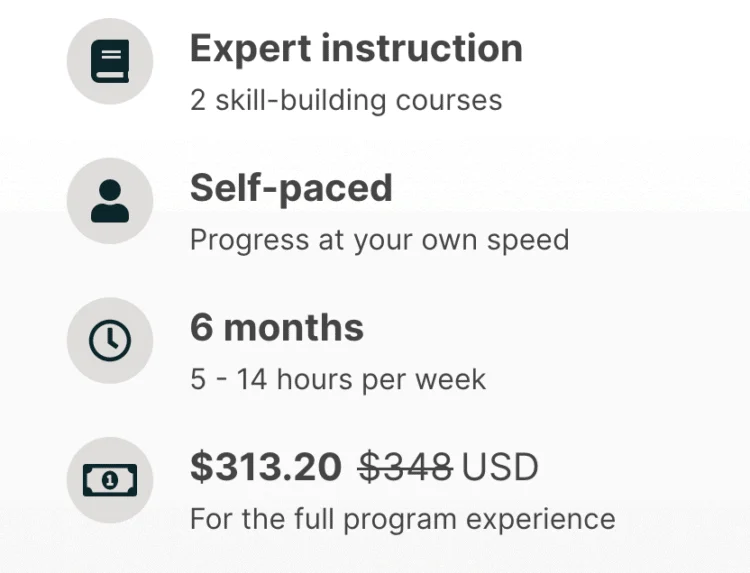Click the grey circle behind the book icon
This screenshot has width=750, height=573.
coord(110,61)
